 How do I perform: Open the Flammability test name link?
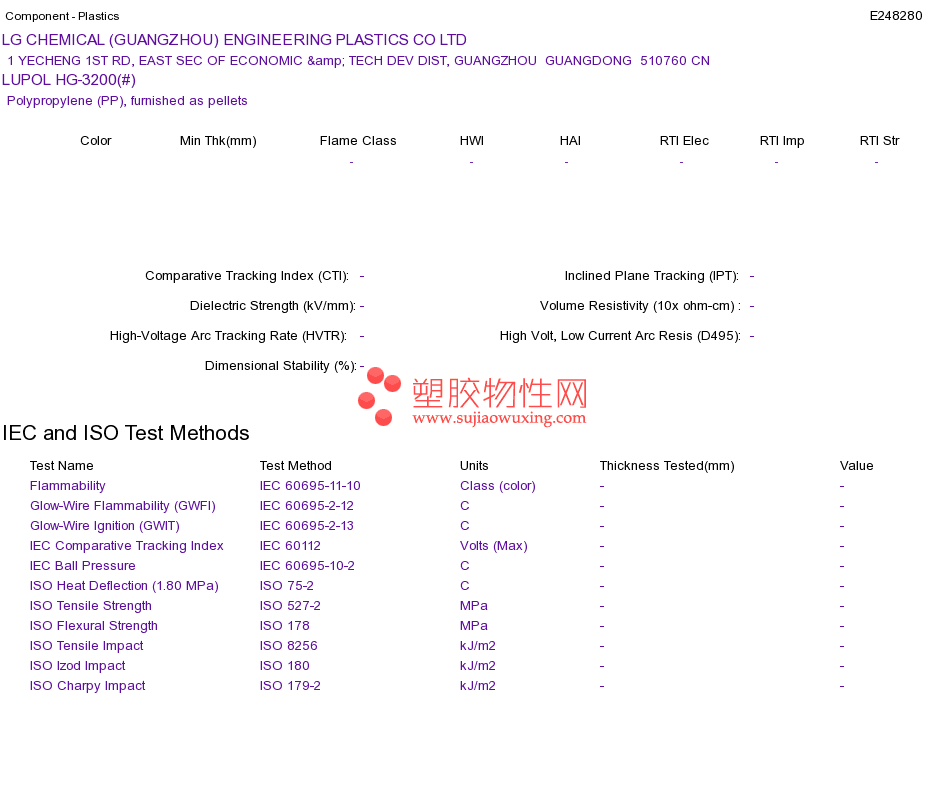click(x=67, y=486)
